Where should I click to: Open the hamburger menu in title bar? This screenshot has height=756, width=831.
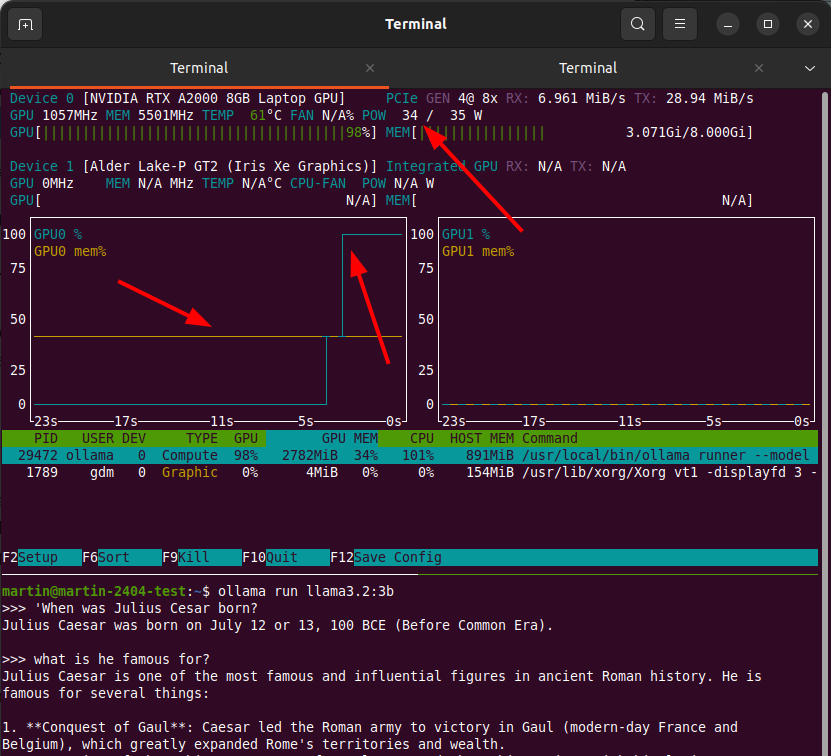click(x=680, y=24)
